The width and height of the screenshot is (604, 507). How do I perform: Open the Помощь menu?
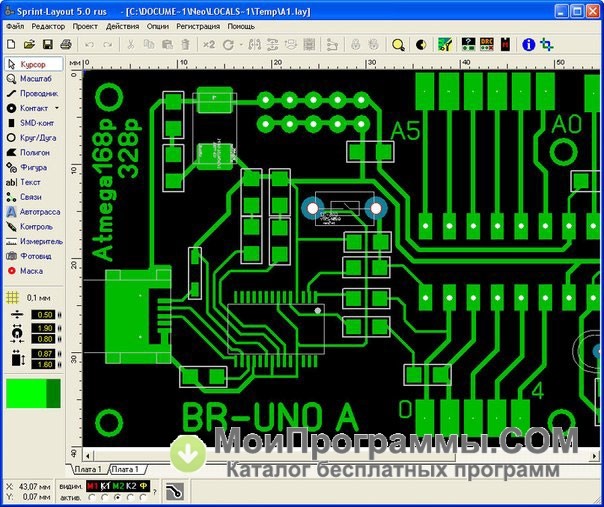(241, 26)
